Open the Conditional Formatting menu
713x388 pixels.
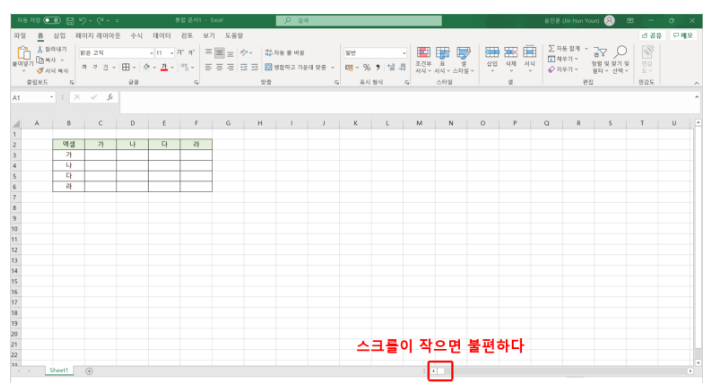[423, 60]
